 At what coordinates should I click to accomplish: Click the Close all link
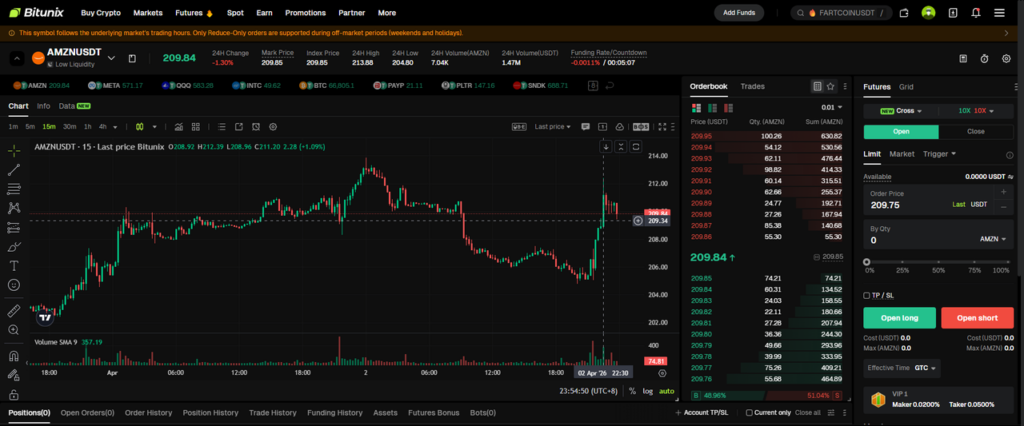[x=807, y=413]
